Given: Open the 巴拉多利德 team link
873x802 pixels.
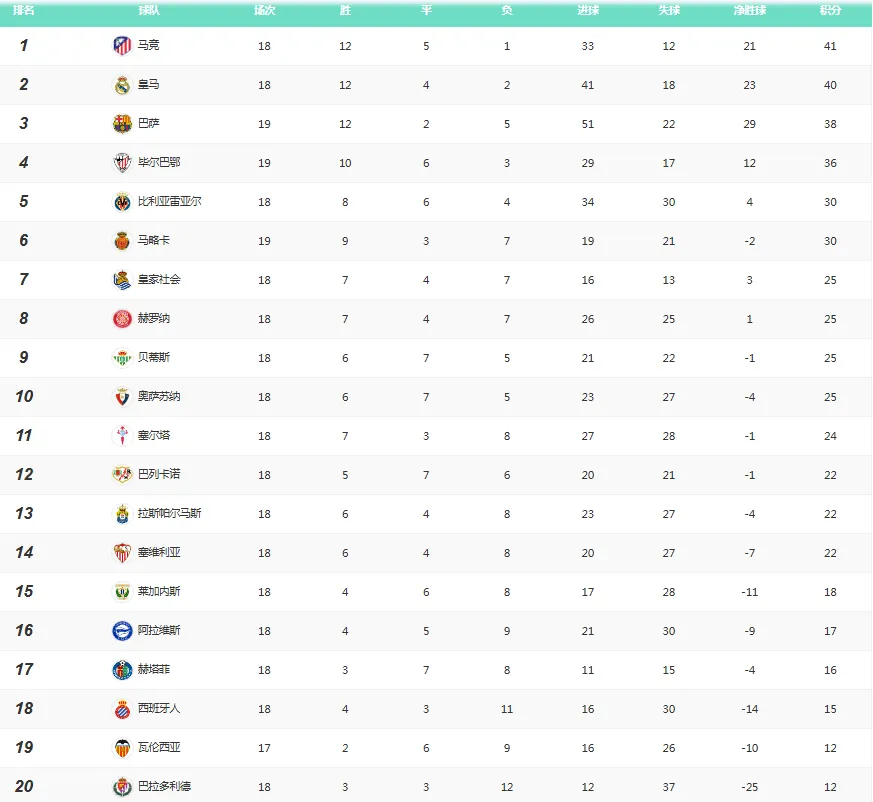Looking at the screenshot, I should tap(164, 786).
